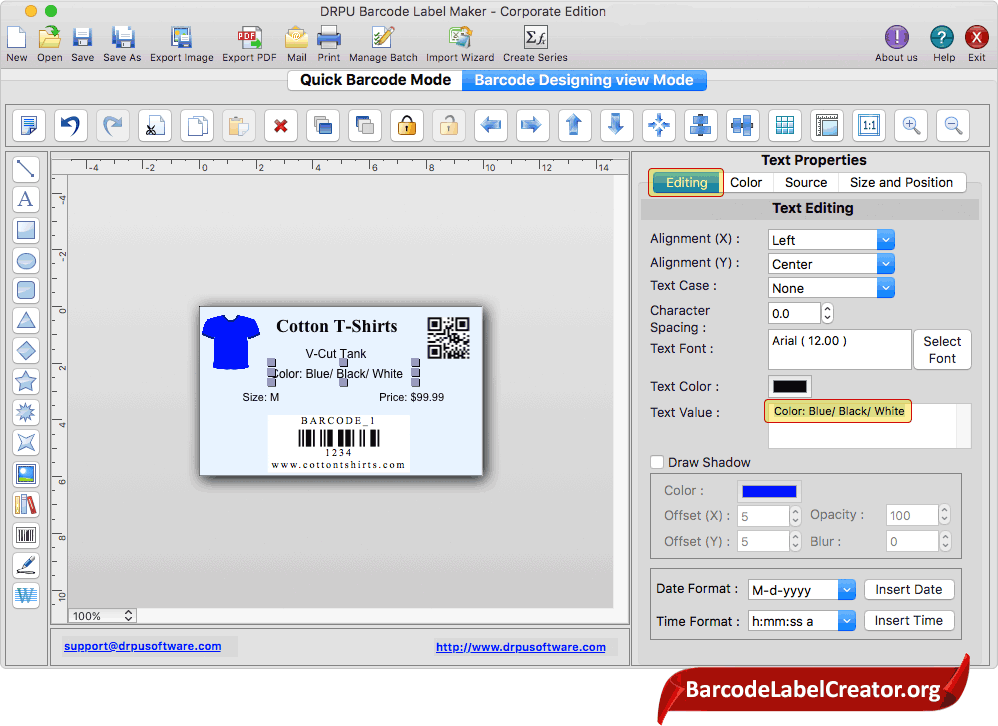Screen dimensions: 998x726
Task: Switch to the Editing tab
Action: pyautogui.click(x=686, y=183)
